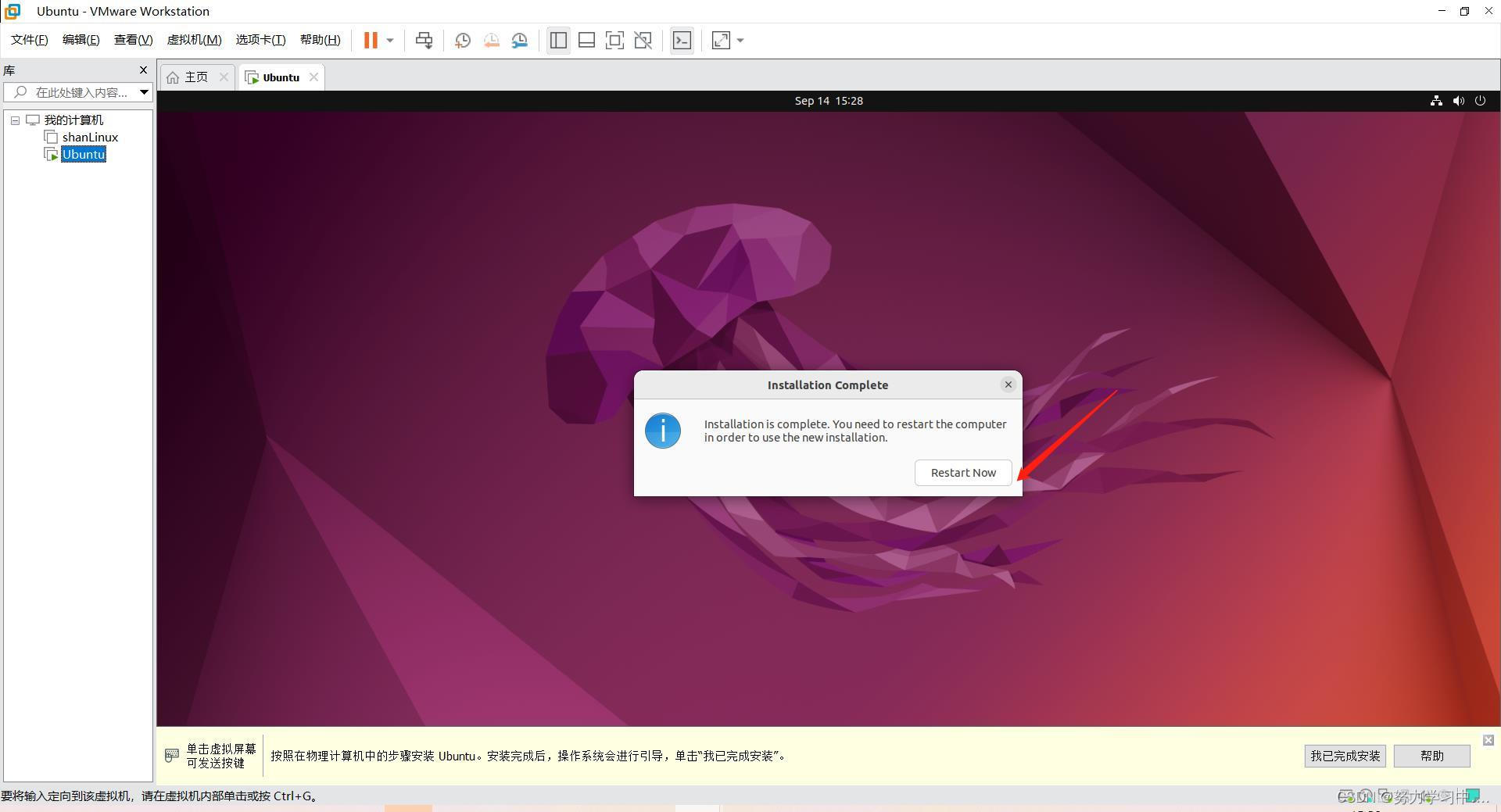The width and height of the screenshot is (1501, 812).
Task: Open power options dropdown next to pause
Action: click(390, 40)
